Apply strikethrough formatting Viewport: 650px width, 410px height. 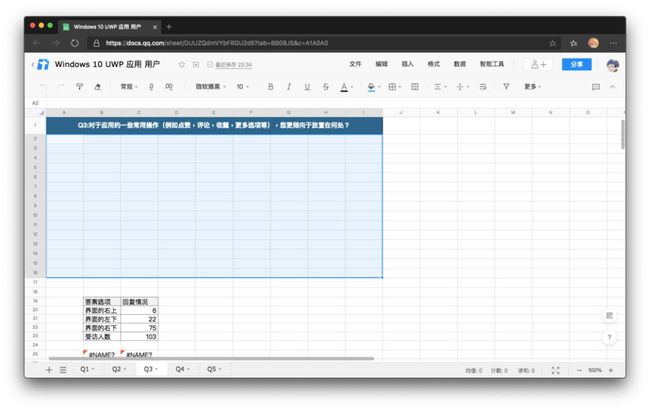[x=326, y=87]
